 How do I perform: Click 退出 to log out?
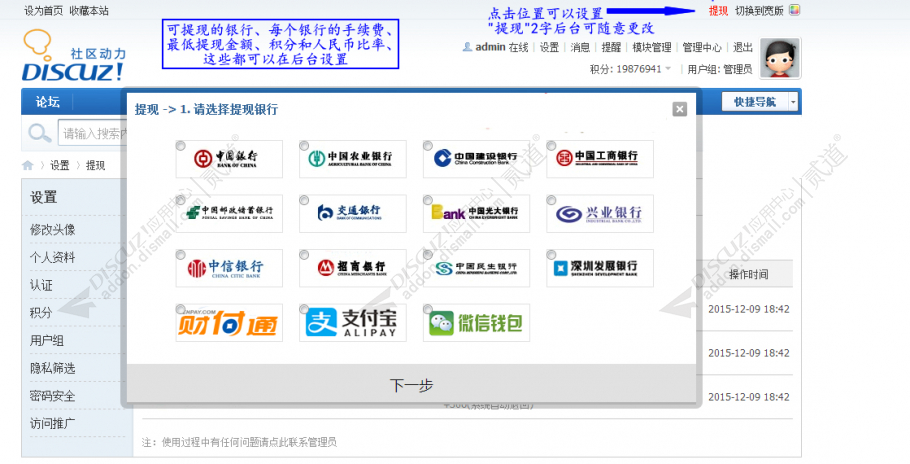[743, 47]
